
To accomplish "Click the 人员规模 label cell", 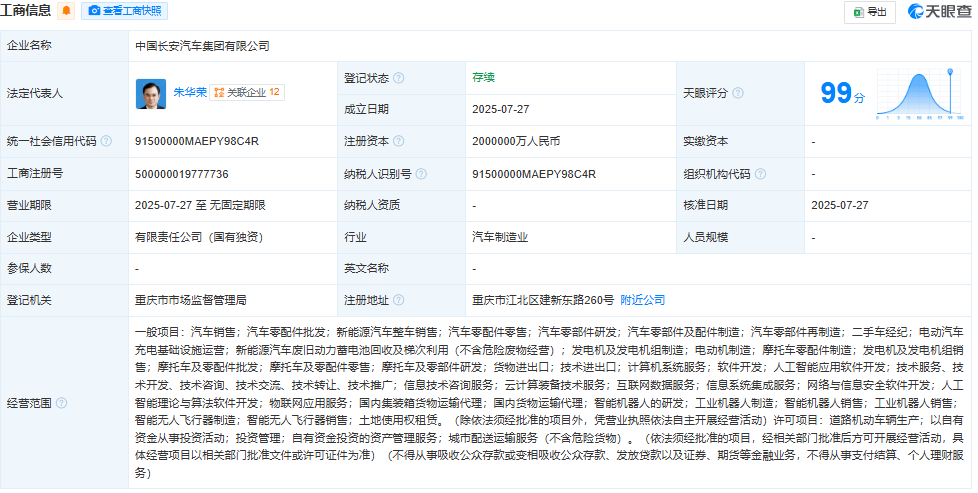I will tap(740, 237).
